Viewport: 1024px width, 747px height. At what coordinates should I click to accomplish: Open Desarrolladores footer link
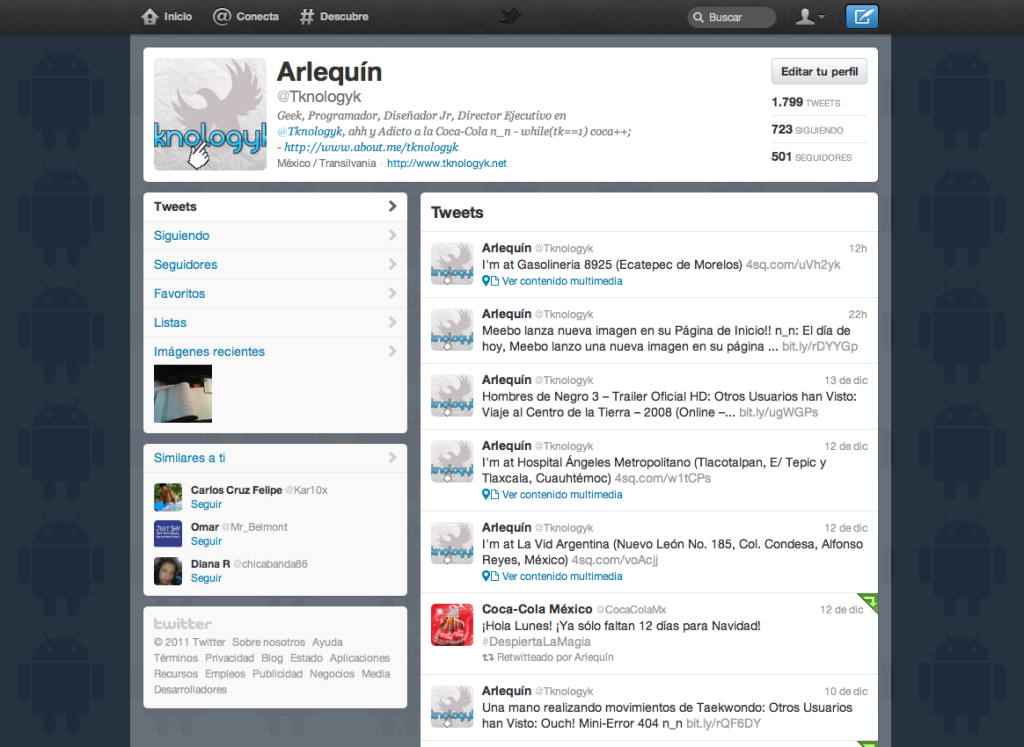tap(191, 690)
